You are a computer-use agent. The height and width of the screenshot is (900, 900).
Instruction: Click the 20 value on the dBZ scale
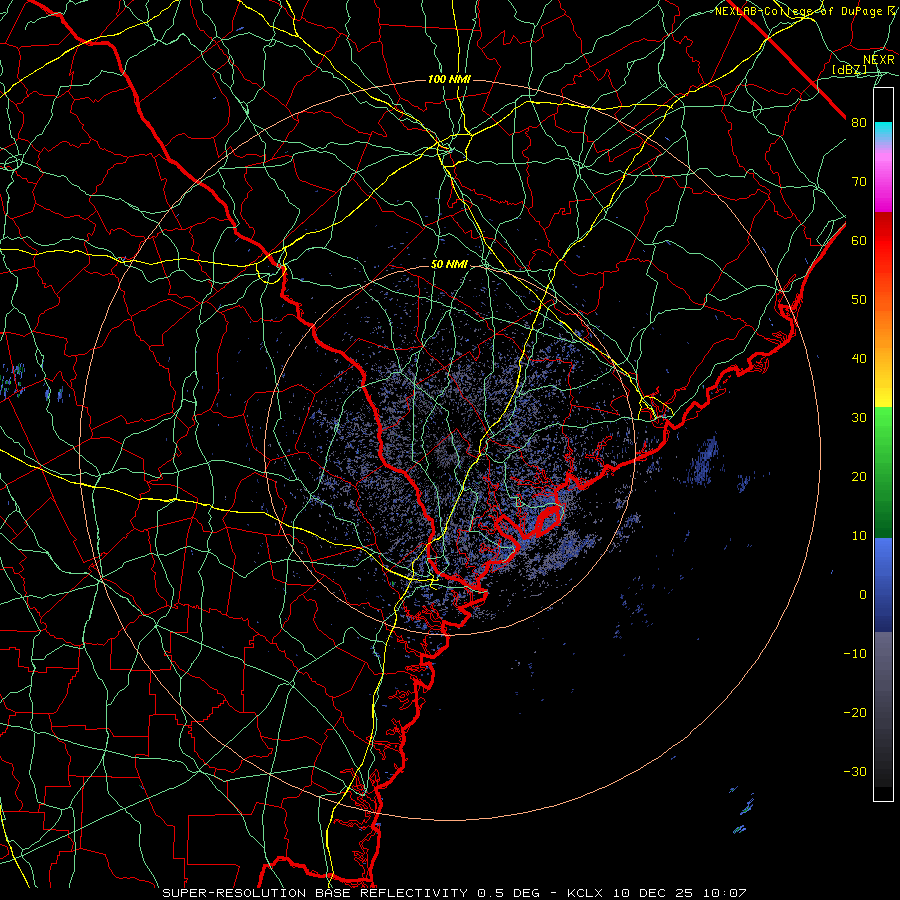(x=859, y=476)
